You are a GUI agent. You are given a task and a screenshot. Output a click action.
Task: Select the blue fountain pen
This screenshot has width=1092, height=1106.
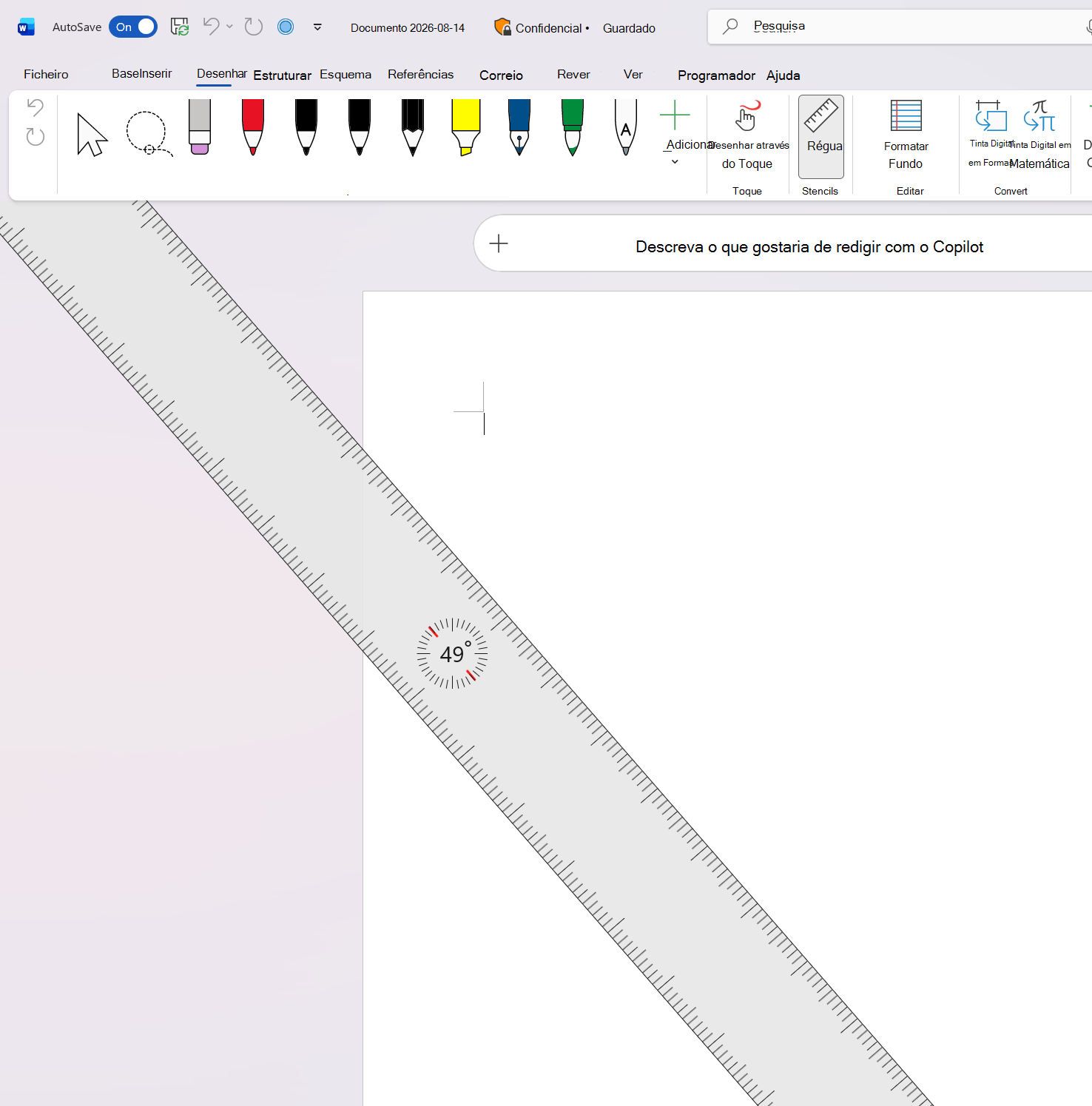tap(519, 127)
